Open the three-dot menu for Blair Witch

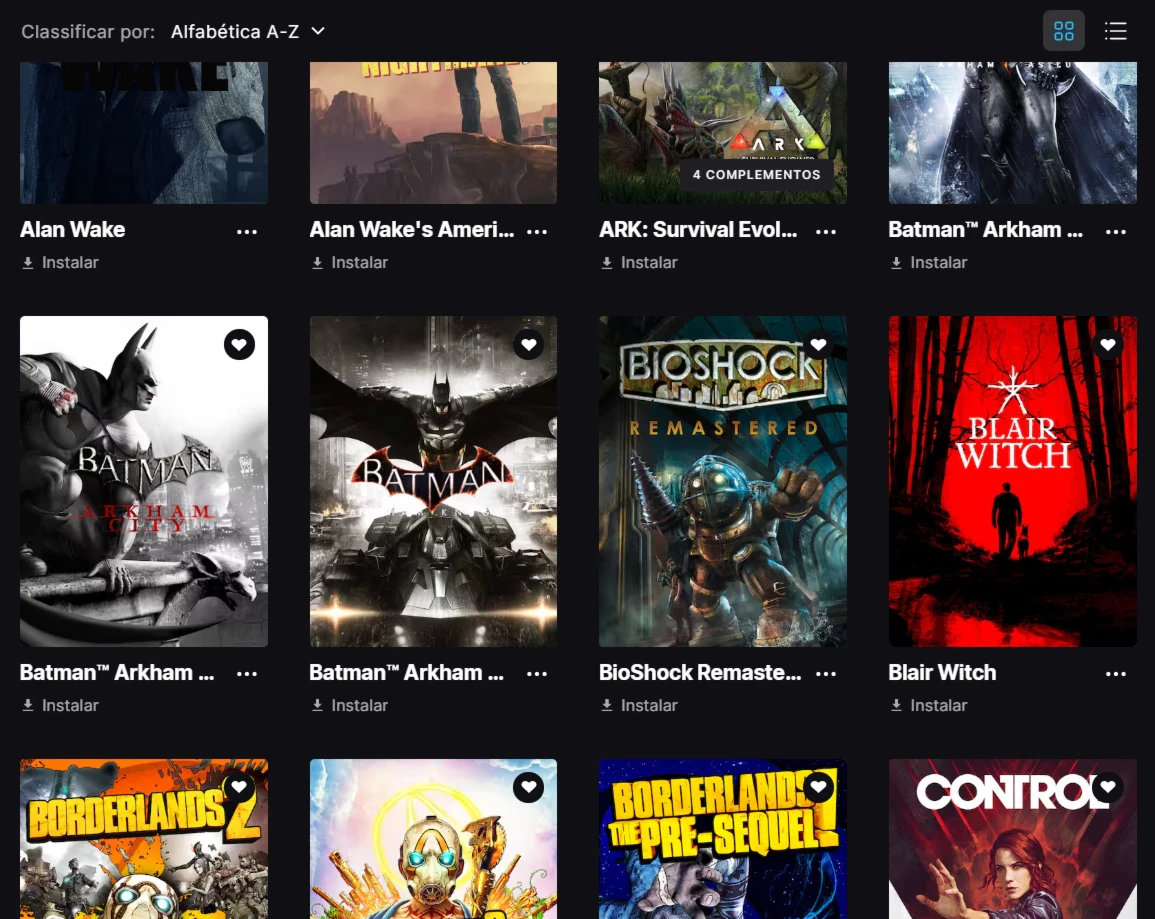click(x=1116, y=673)
